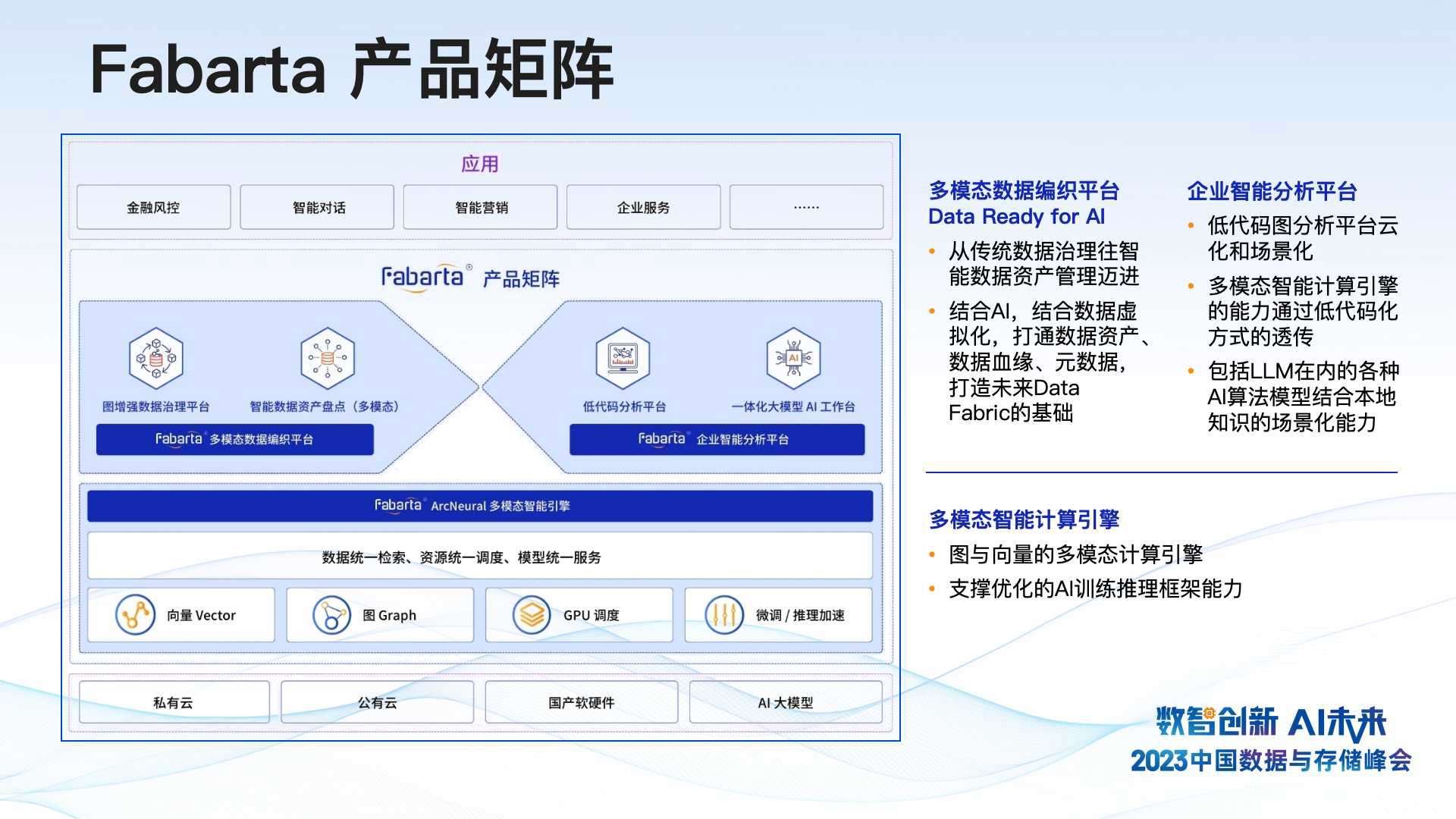Click the ellipsis application box
Viewport: 1456px width, 819px height.
(806, 207)
